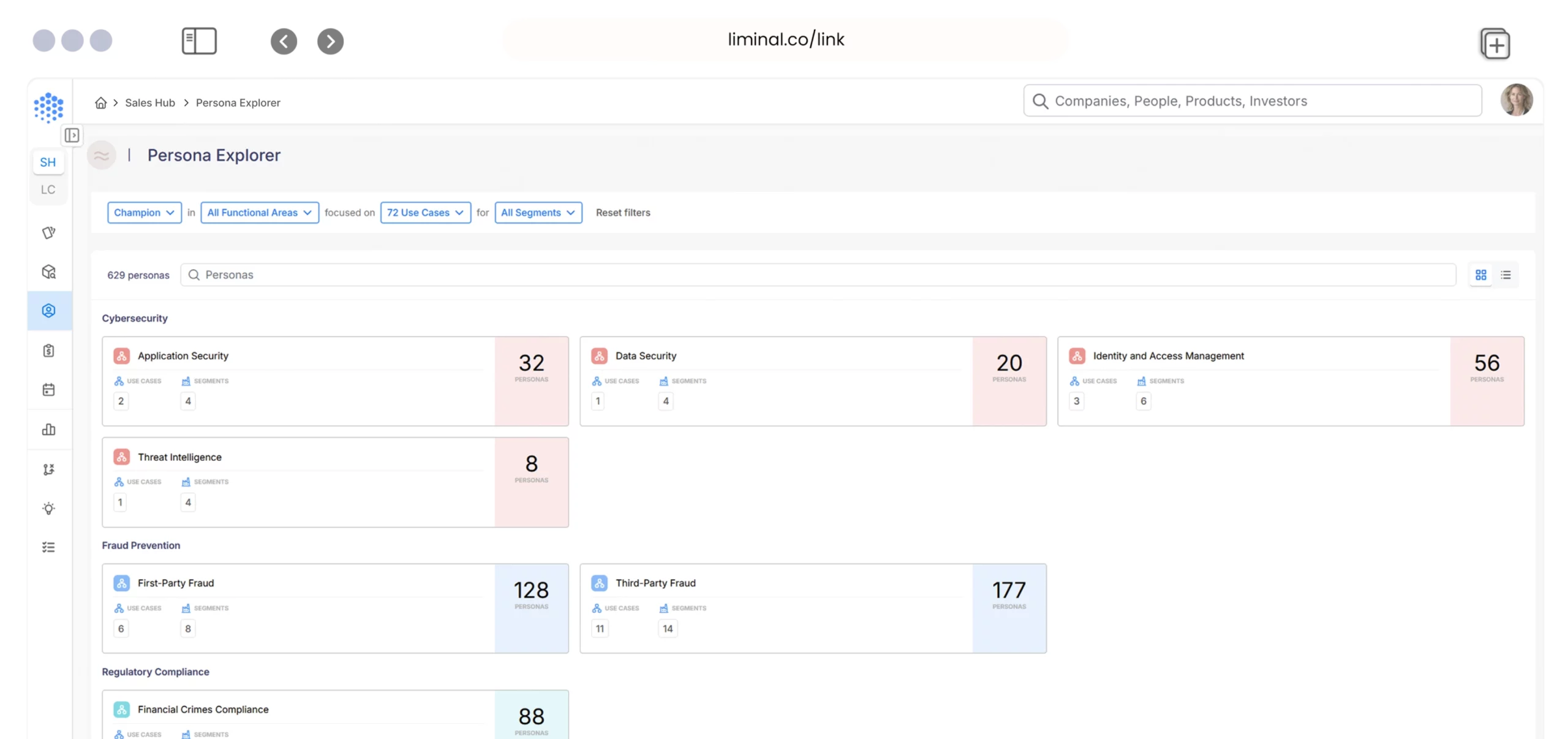This screenshot has height=739, width=1568.
Task: Select the SH workspace tab
Action: tap(48, 162)
